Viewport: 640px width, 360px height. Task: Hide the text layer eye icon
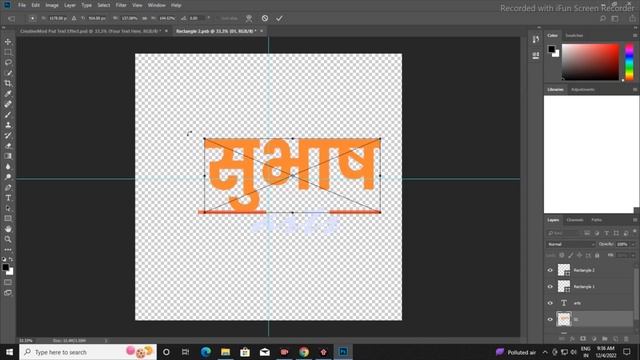tap(550, 303)
